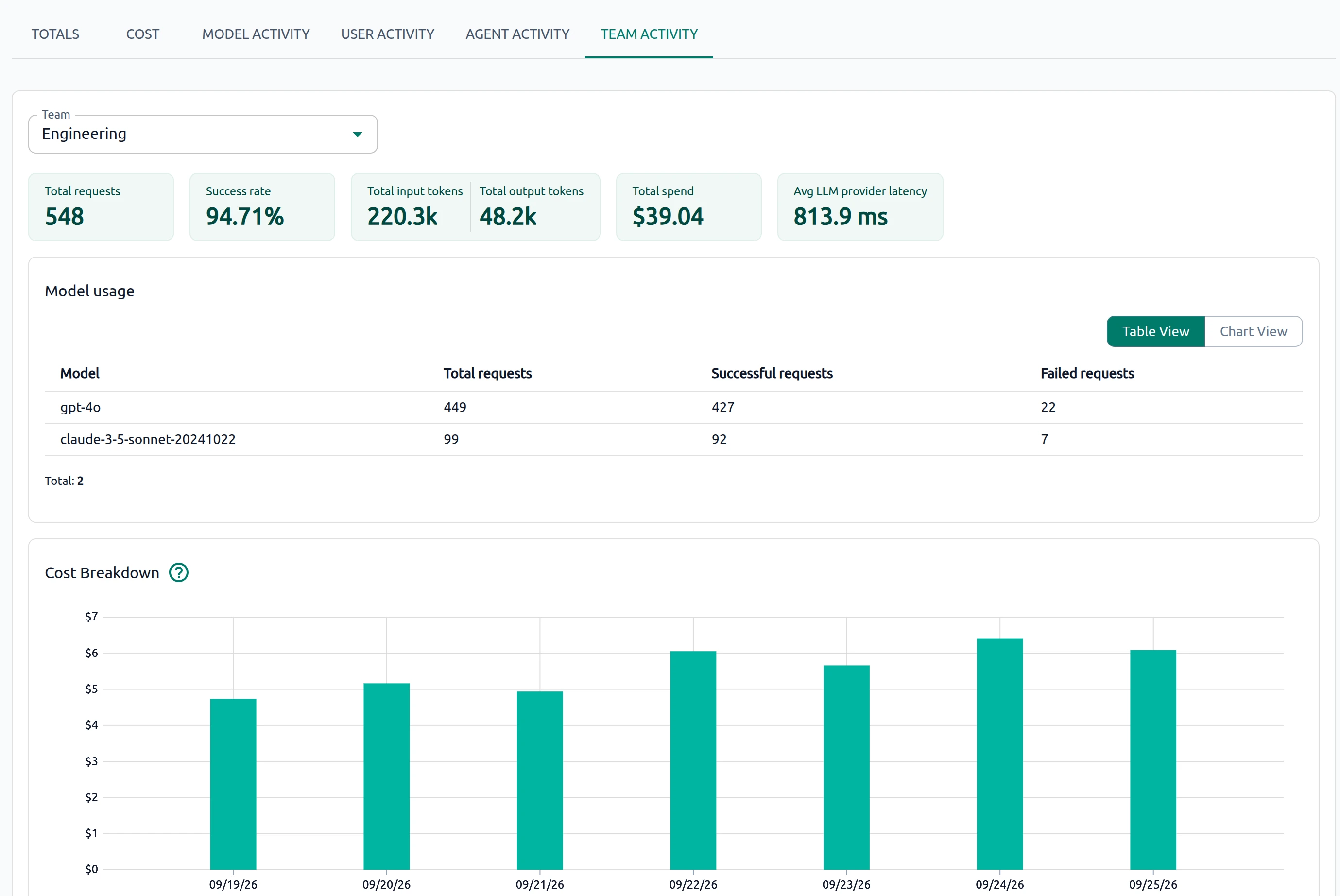Click the Success rate 94.71% card
This screenshot has height=896, width=1340.
point(262,207)
